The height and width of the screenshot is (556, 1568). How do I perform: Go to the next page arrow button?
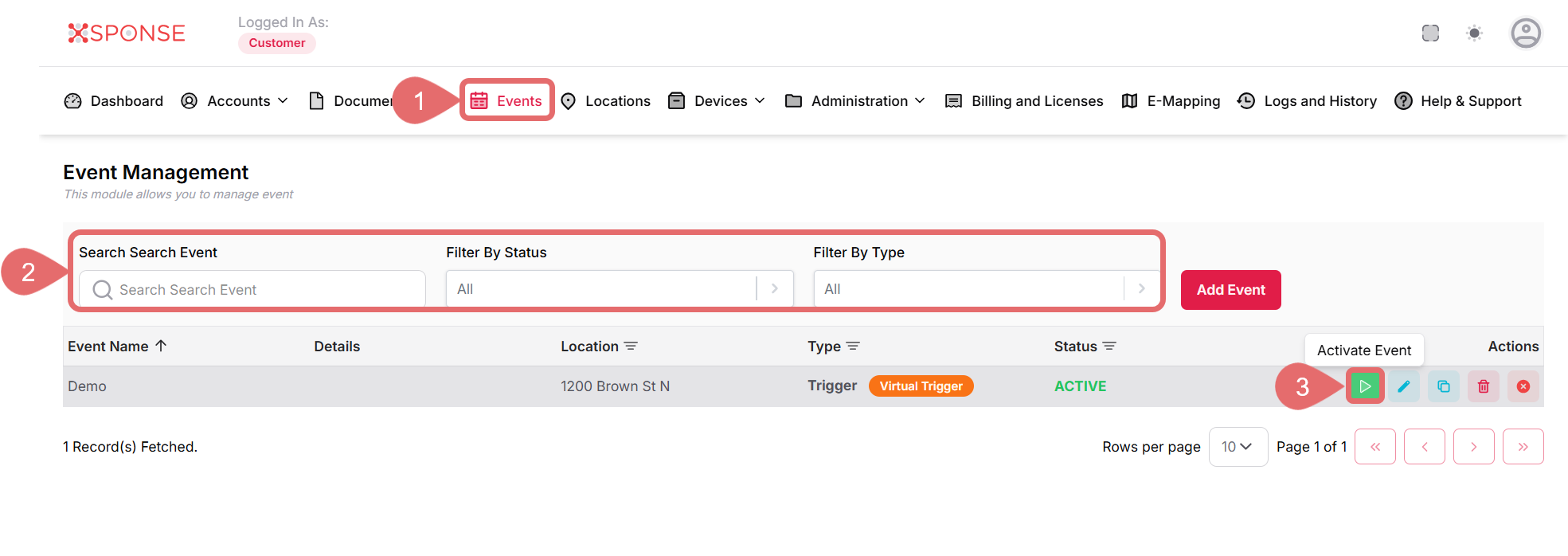coord(1473,447)
